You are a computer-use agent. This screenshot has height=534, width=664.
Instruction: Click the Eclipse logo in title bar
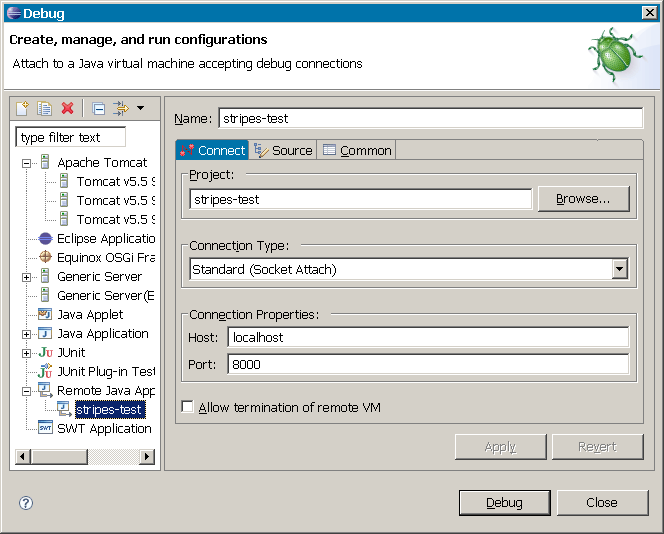click(x=14, y=13)
